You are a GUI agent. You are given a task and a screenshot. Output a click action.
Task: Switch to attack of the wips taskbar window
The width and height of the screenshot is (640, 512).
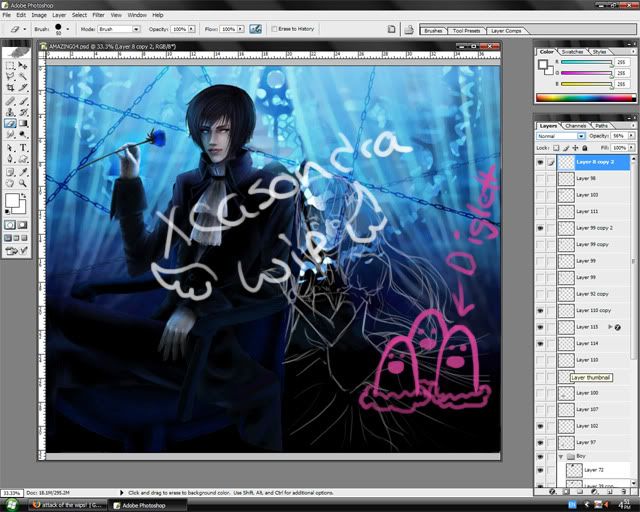[x=68, y=505]
